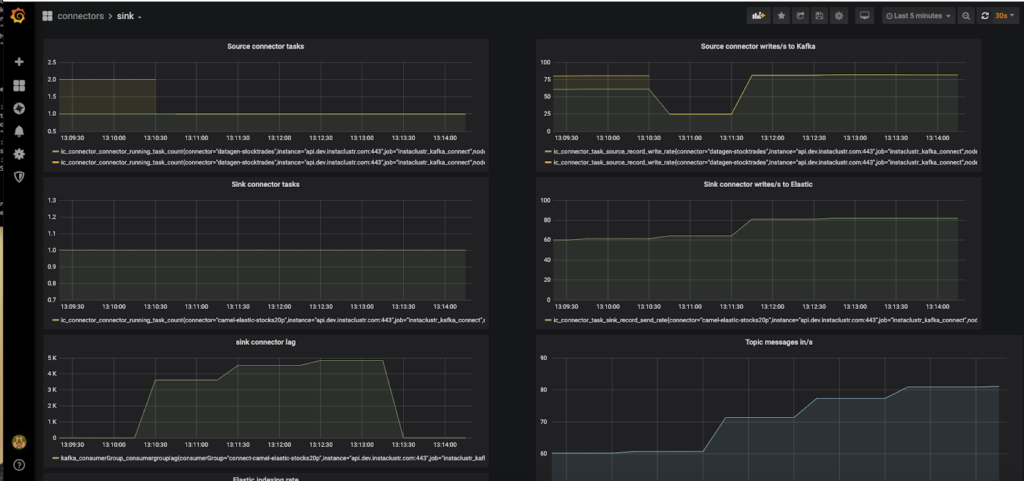The height and width of the screenshot is (481, 1024).
Task: Click the Grafana logo home icon
Action: pyautogui.click(x=18, y=14)
